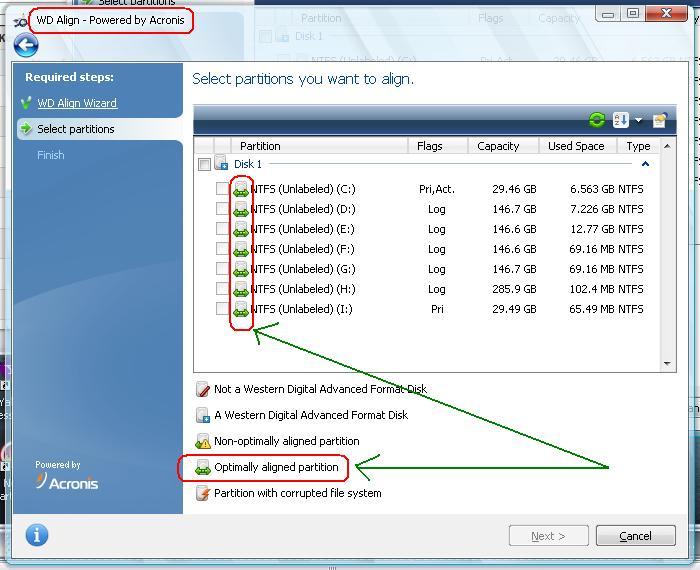Viewport: 700px width, 570px height.
Task: Sort by the Flags column header
Action: point(438,146)
